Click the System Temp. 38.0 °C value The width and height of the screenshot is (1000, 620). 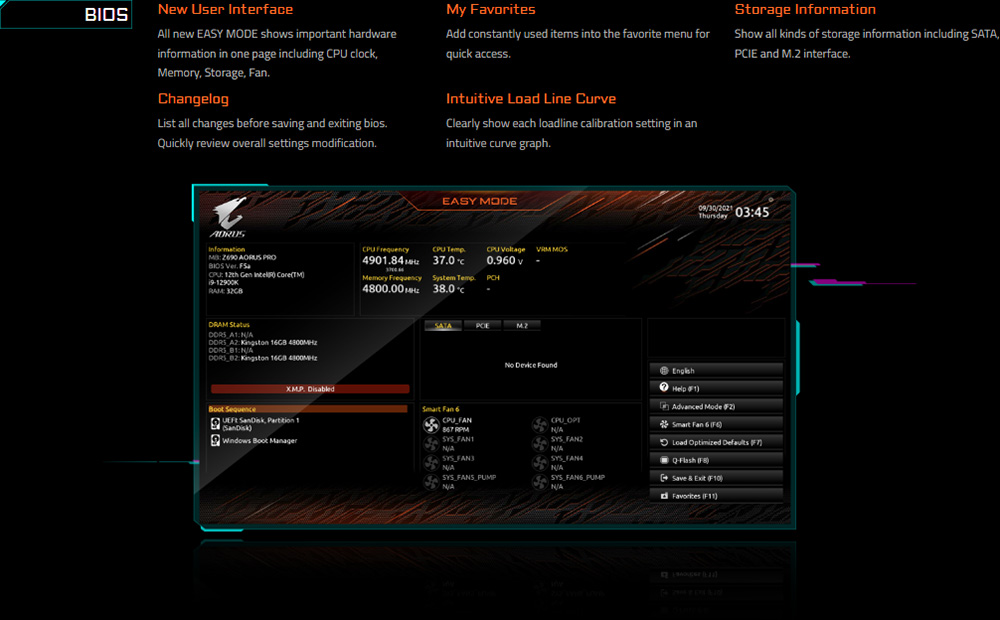click(448, 289)
